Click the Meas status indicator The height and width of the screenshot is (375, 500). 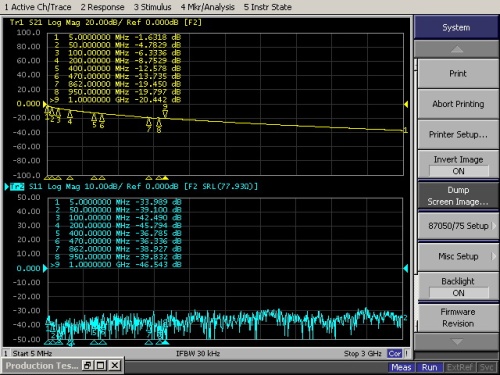tap(401, 367)
